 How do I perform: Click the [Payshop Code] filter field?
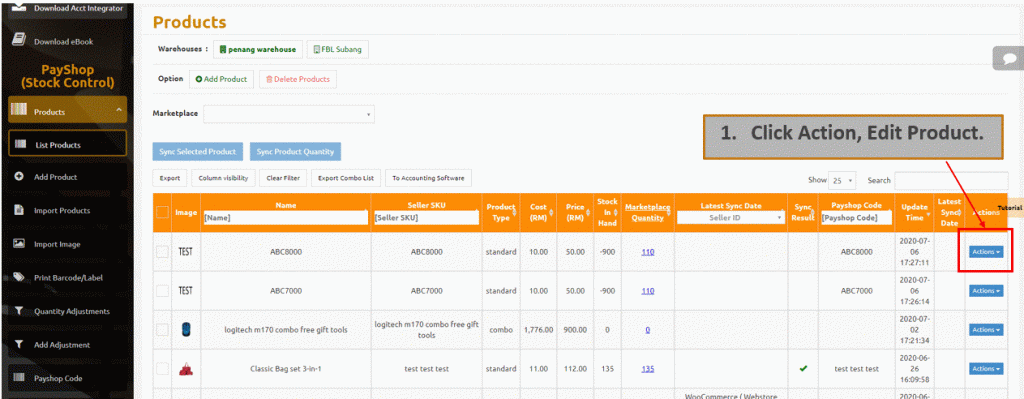coord(857,217)
